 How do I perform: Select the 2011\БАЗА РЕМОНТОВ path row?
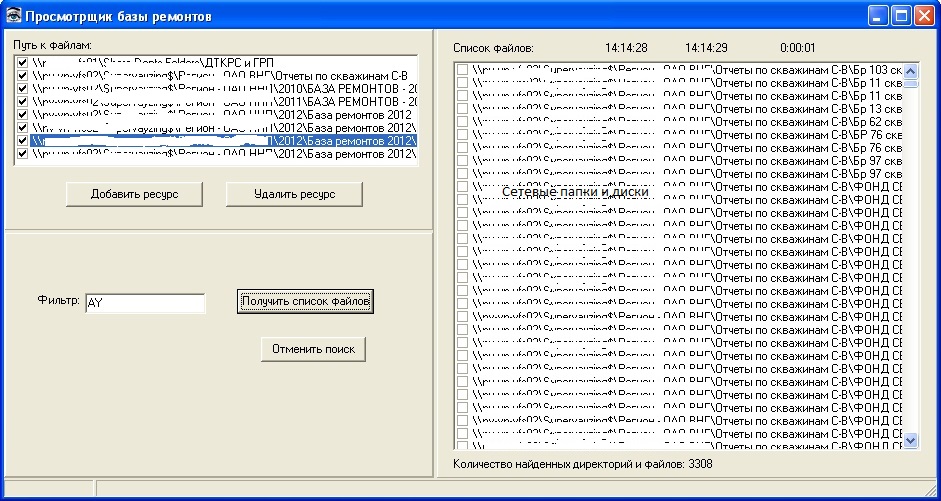point(223,101)
